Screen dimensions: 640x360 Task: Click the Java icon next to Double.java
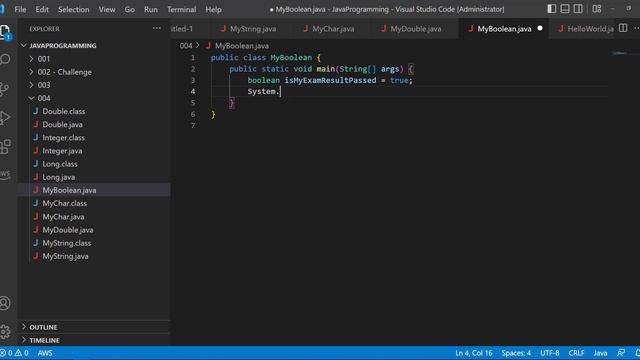pyautogui.click(x=36, y=124)
